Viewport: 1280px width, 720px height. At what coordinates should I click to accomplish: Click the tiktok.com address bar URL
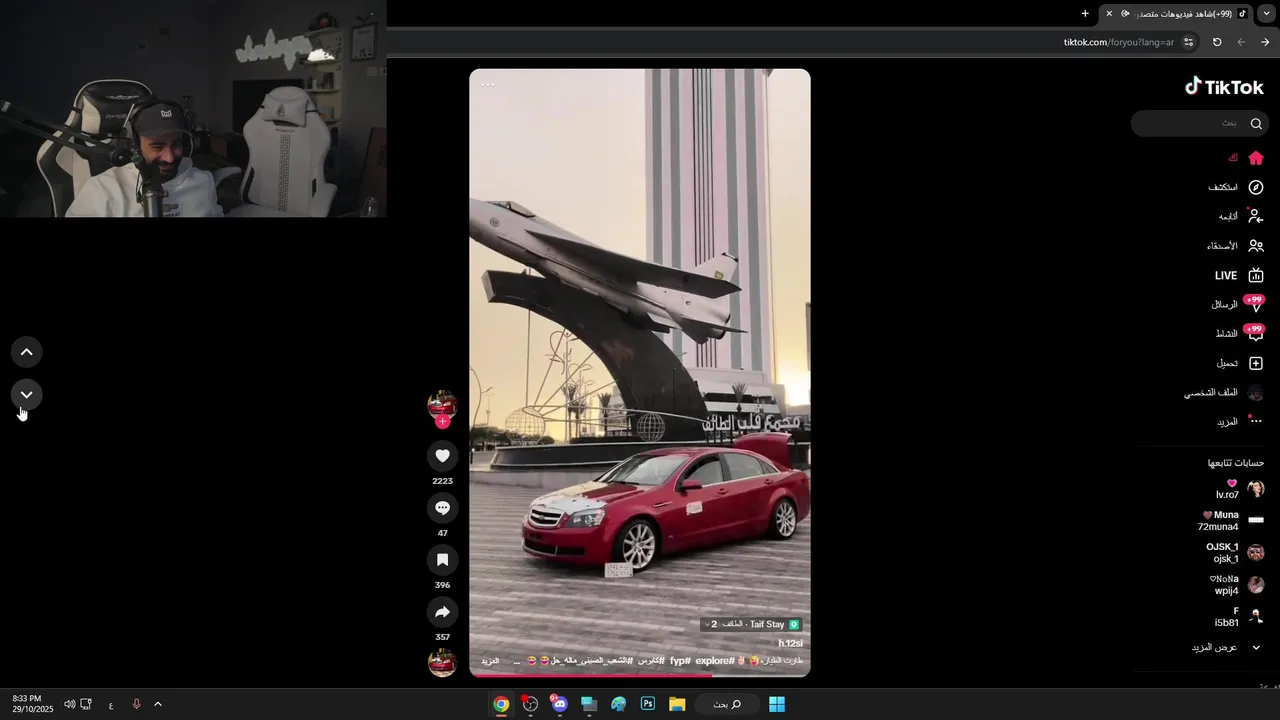(x=1118, y=42)
